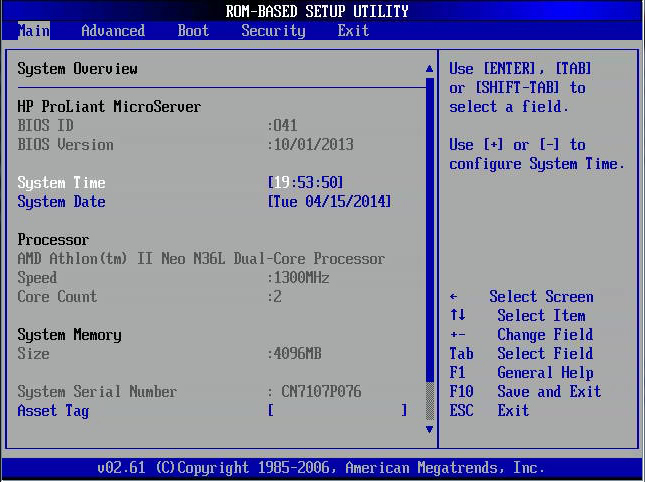
Task: Click the Core Count label
Action: click(57, 297)
